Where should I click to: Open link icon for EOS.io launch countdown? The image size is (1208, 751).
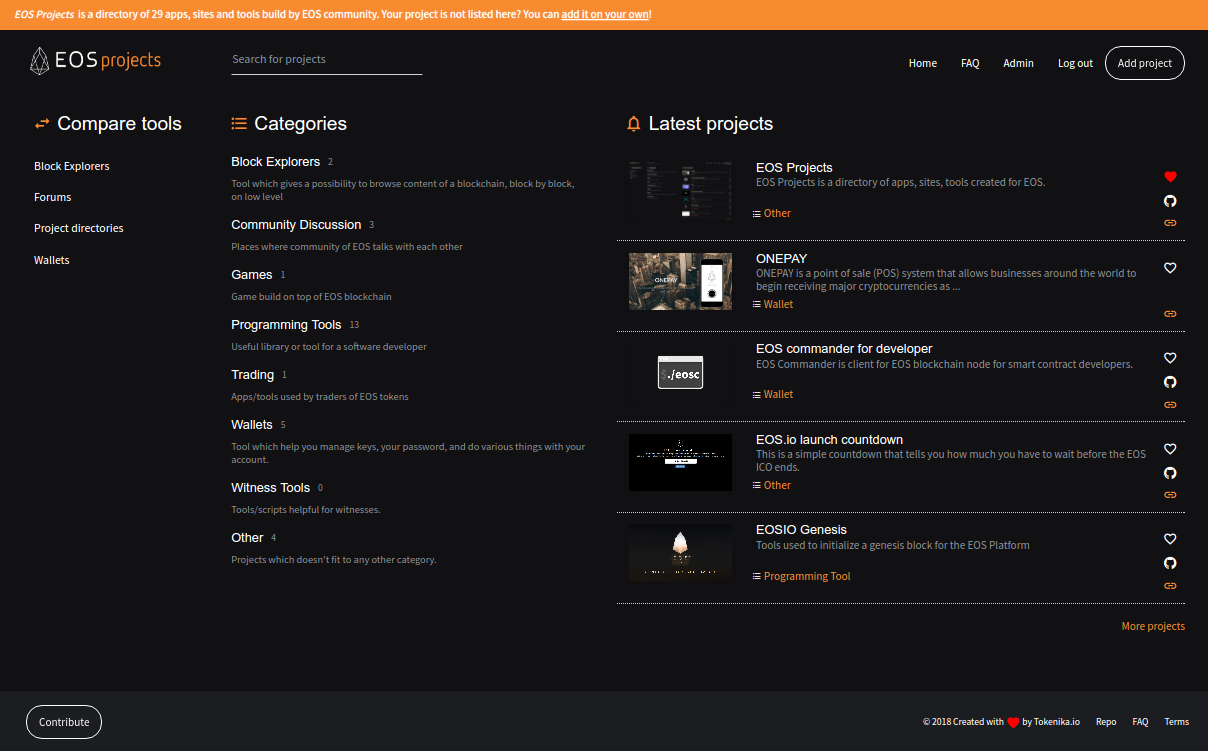click(x=1170, y=495)
